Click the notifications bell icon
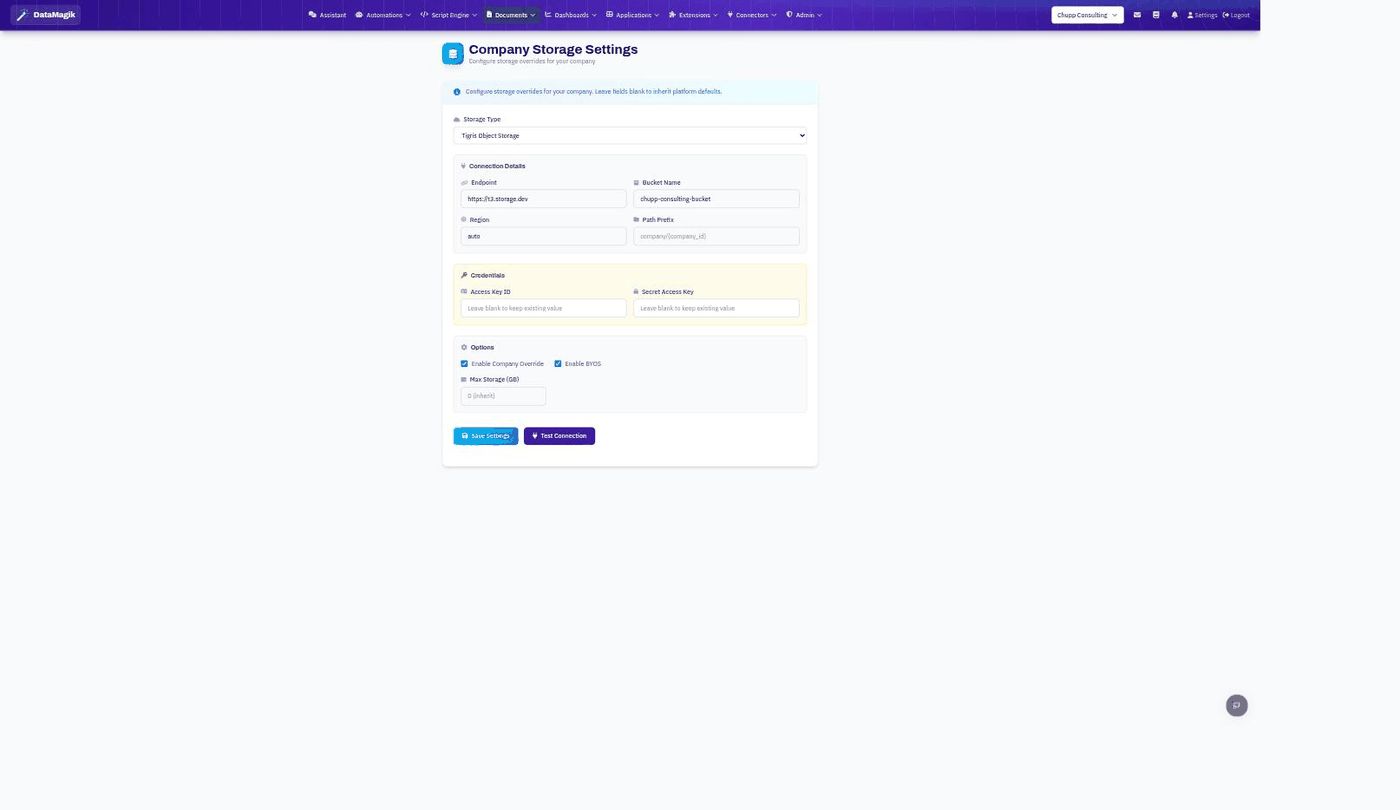The width and height of the screenshot is (1400, 810). [x=1175, y=15]
